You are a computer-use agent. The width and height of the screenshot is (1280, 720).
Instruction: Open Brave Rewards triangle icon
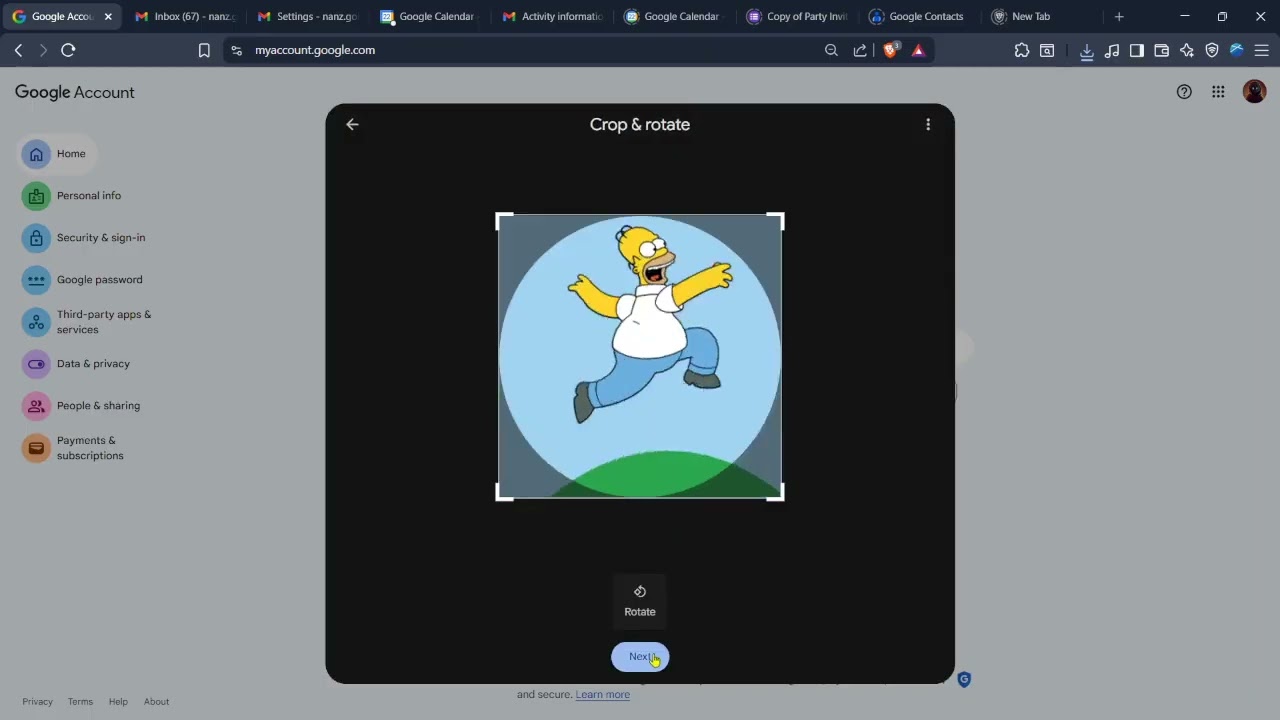click(919, 50)
